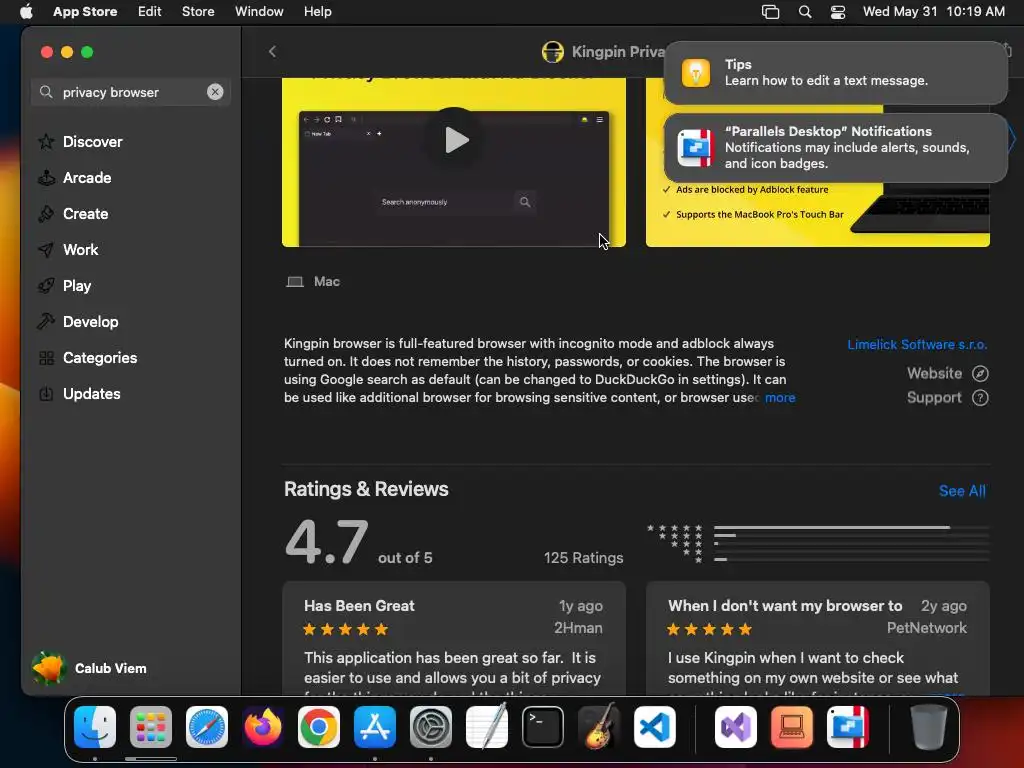The height and width of the screenshot is (768, 1024).
Task: Open TextEdit from the Dock
Action: click(487, 727)
